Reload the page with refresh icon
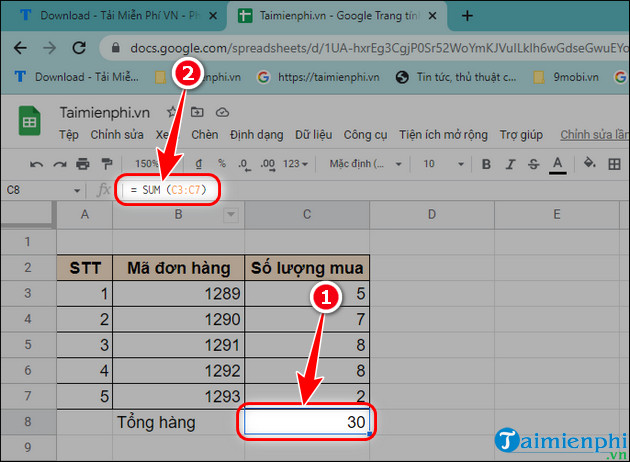This screenshot has height=462, width=630. 79,48
